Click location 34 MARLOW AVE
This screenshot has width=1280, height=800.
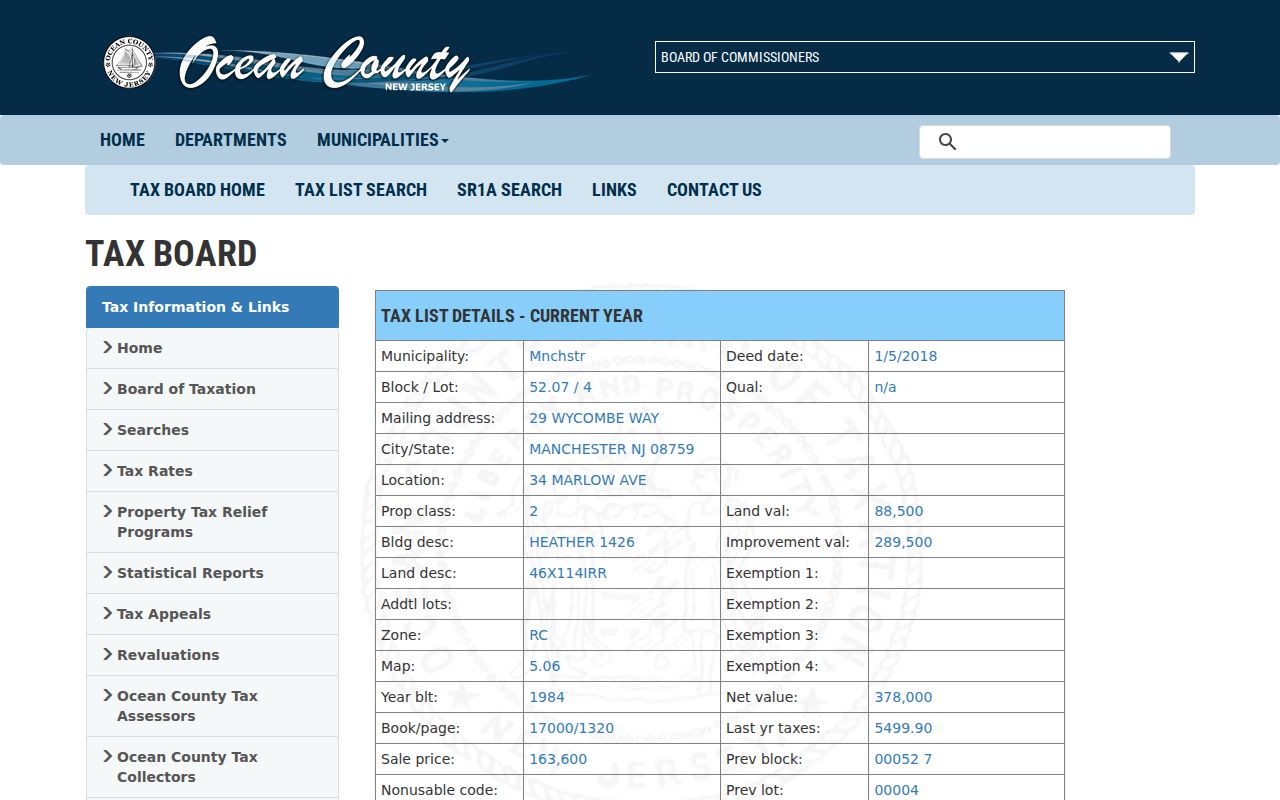click(x=588, y=480)
